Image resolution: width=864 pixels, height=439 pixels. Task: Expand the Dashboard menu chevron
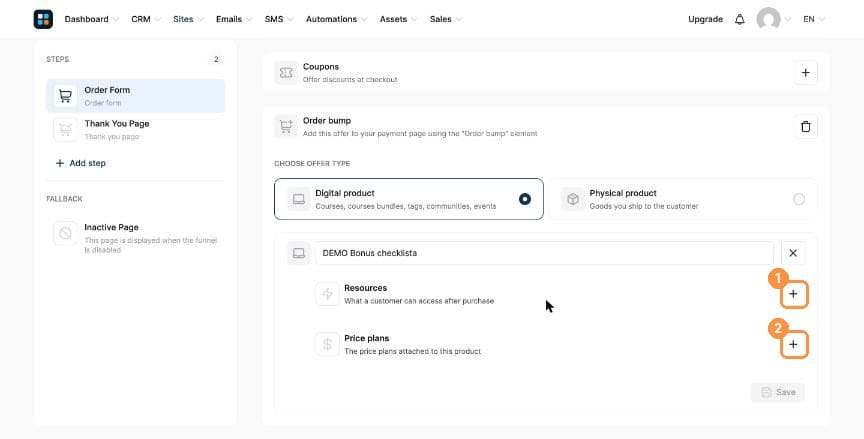[x=116, y=20]
